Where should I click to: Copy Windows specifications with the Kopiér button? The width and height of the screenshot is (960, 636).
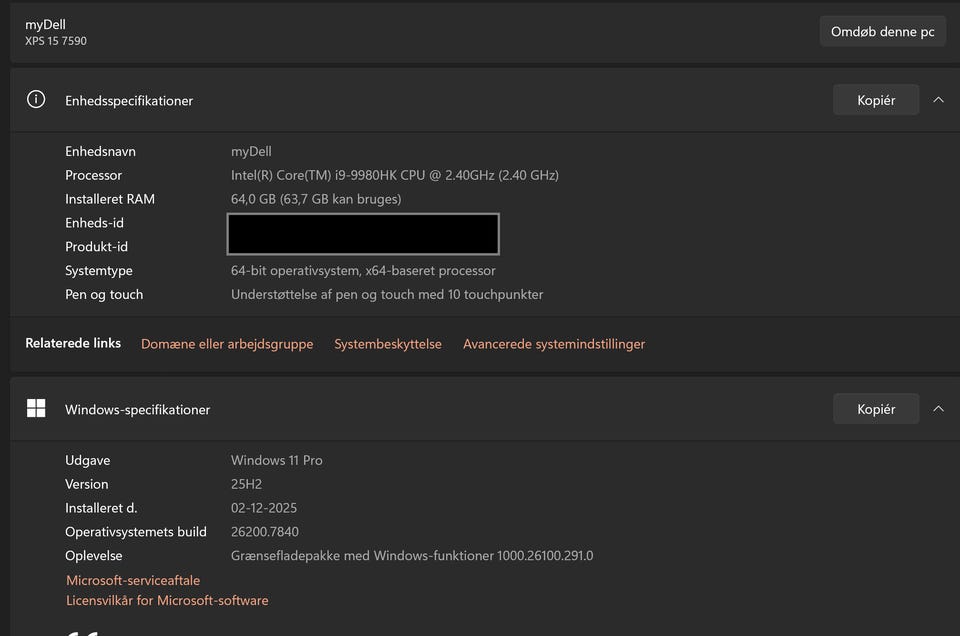coord(875,408)
